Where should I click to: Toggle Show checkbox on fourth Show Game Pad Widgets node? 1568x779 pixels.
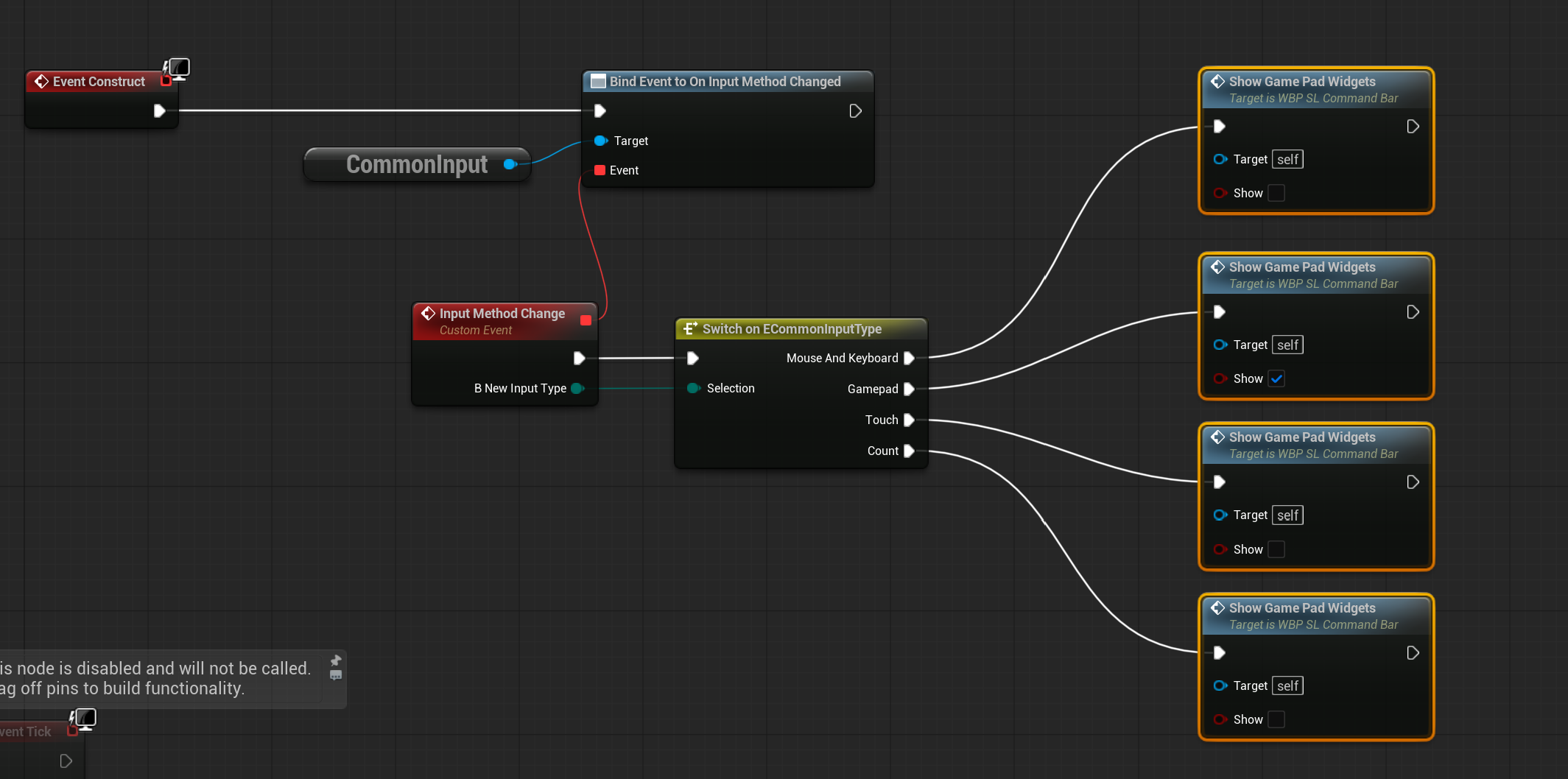point(1276,719)
